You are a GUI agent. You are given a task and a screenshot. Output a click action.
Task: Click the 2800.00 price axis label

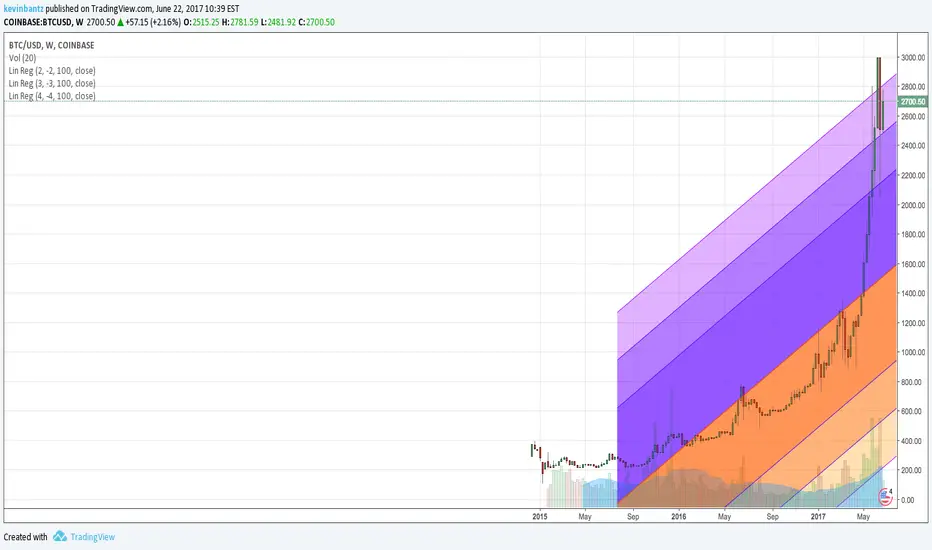[913, 87]
